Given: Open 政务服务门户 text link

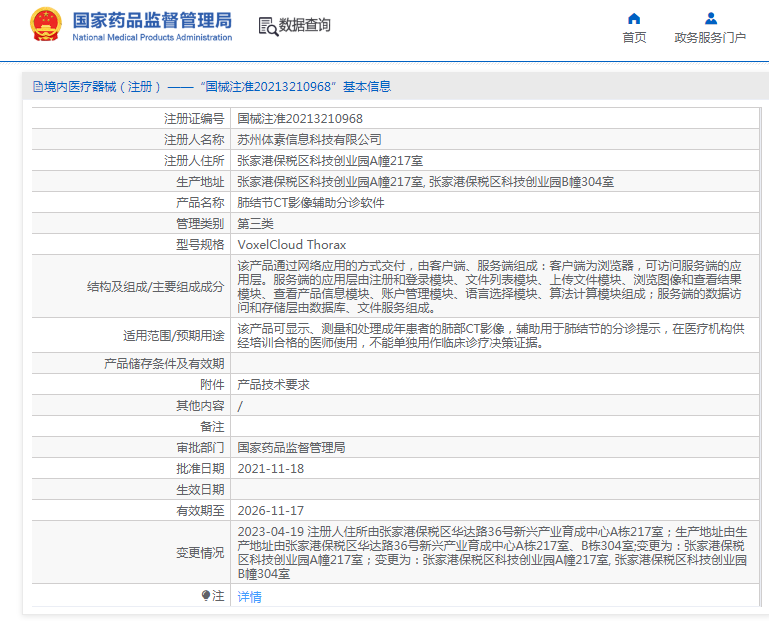Looking at the screenshot, I should coord(710,37).
